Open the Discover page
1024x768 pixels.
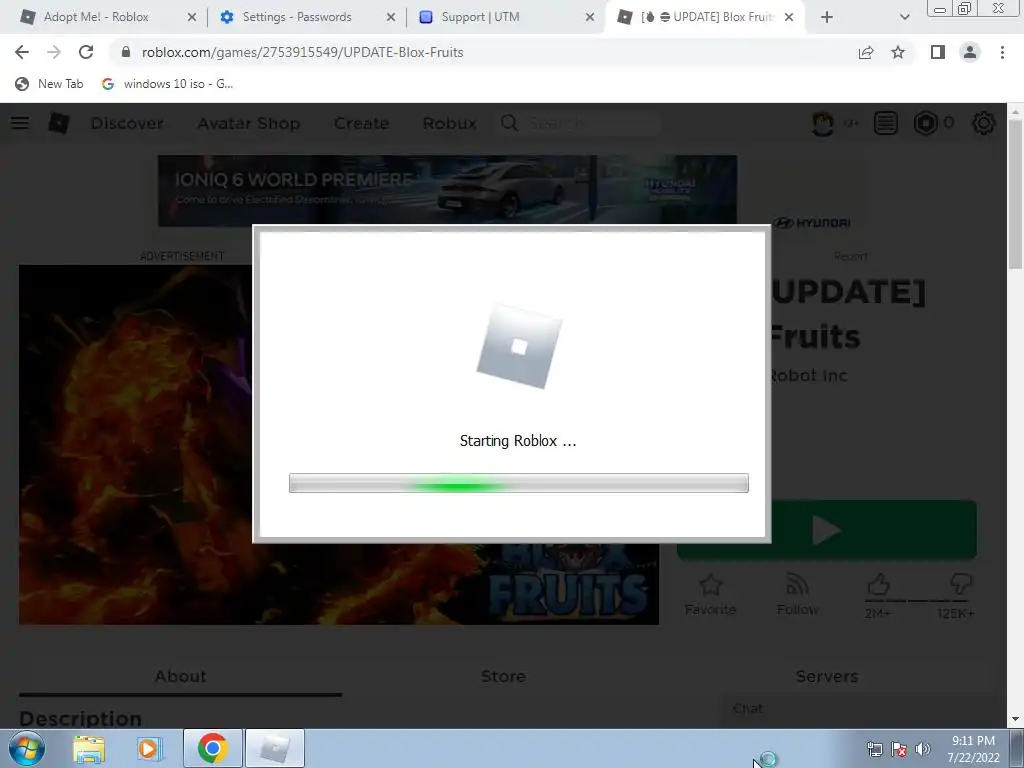(x=127, y=123)
